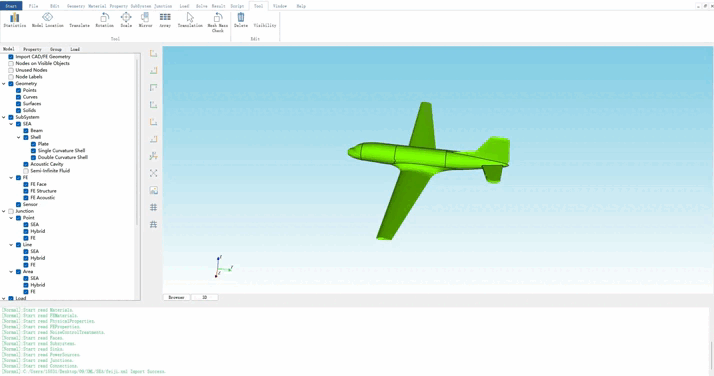Viewport: 714px width, 376px height.
Task: Open the File menu
Action: tap(33, 6)
